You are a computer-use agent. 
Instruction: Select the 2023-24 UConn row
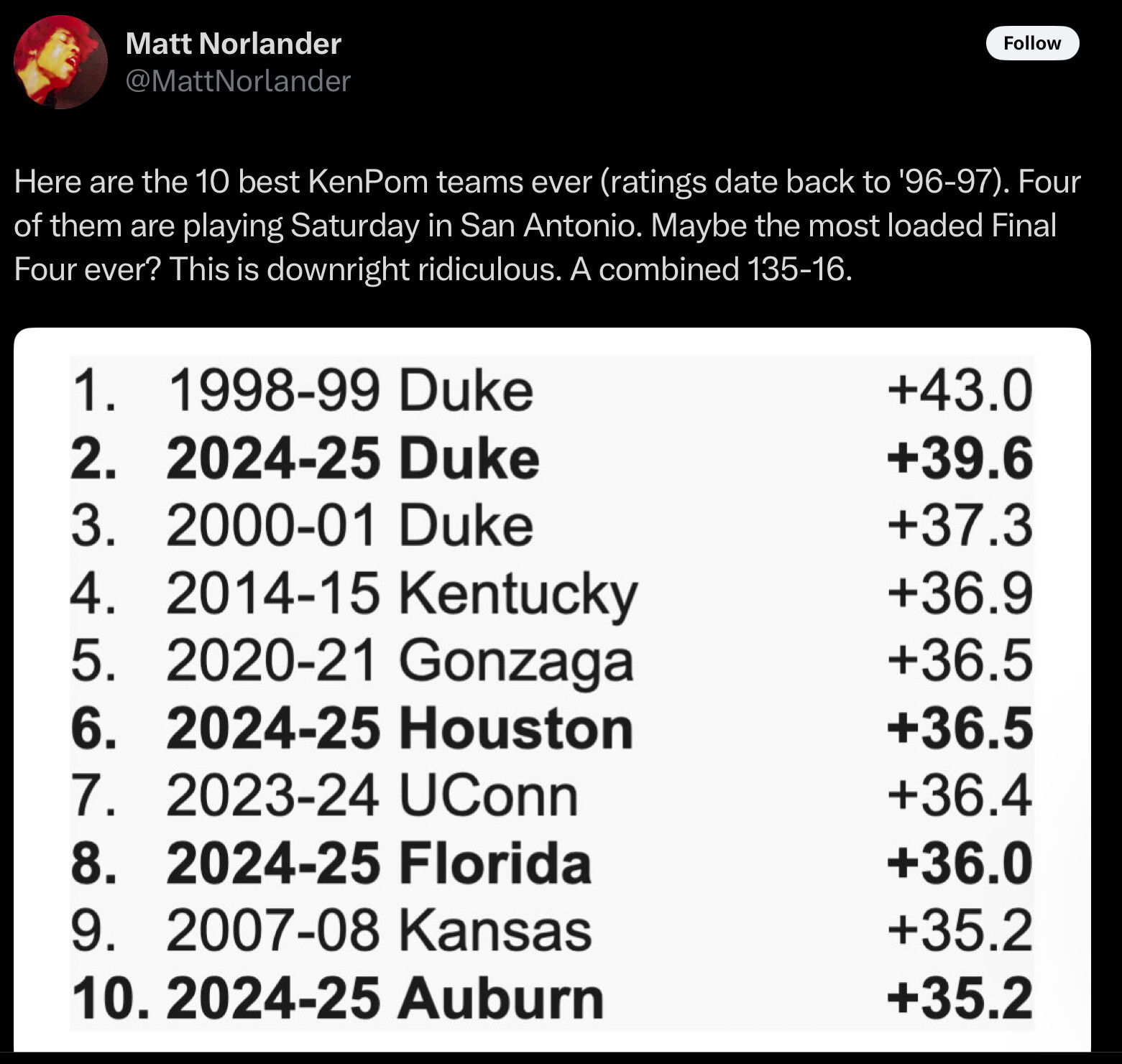(x=372, y=796)
